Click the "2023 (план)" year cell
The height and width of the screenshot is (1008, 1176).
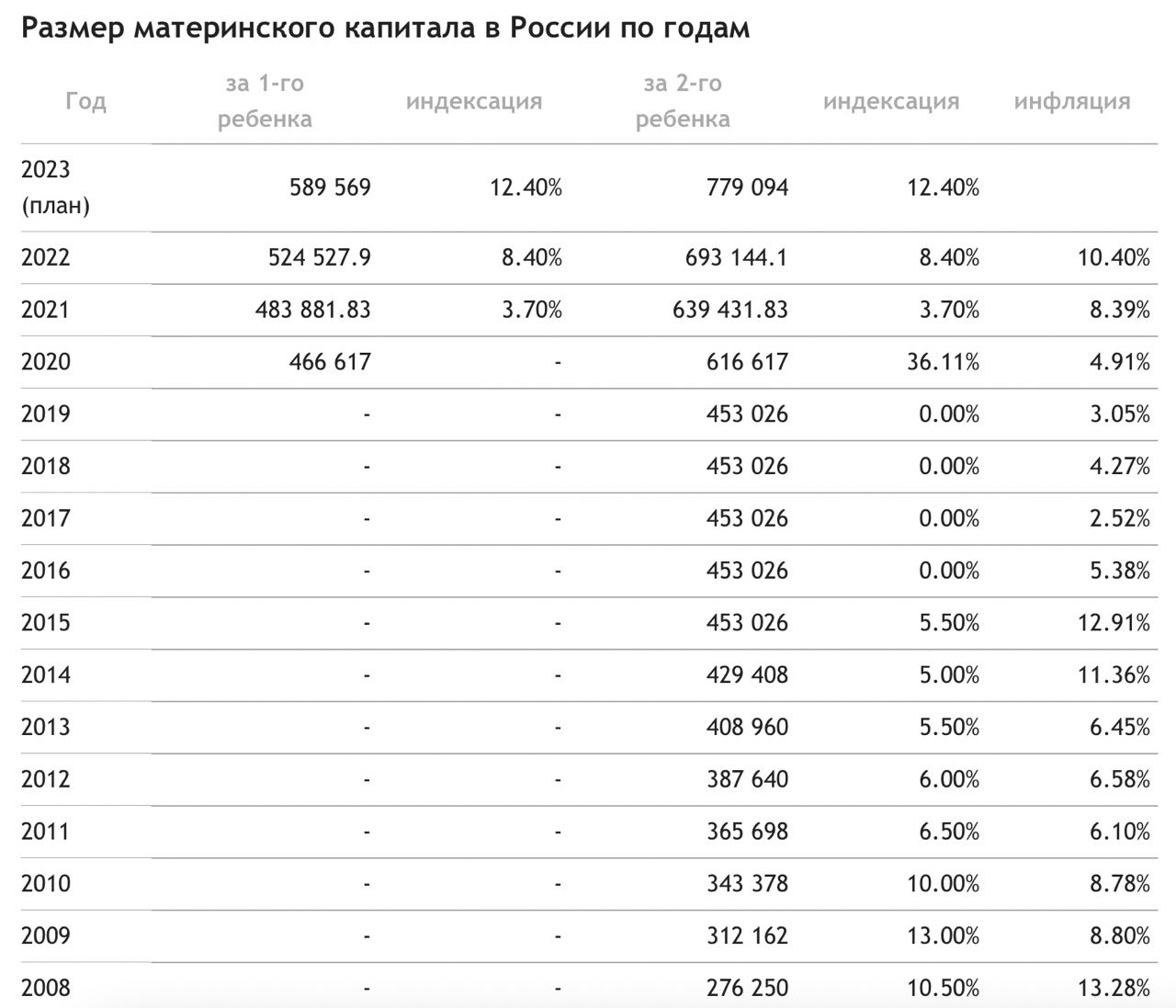click(x=55, y=187)
